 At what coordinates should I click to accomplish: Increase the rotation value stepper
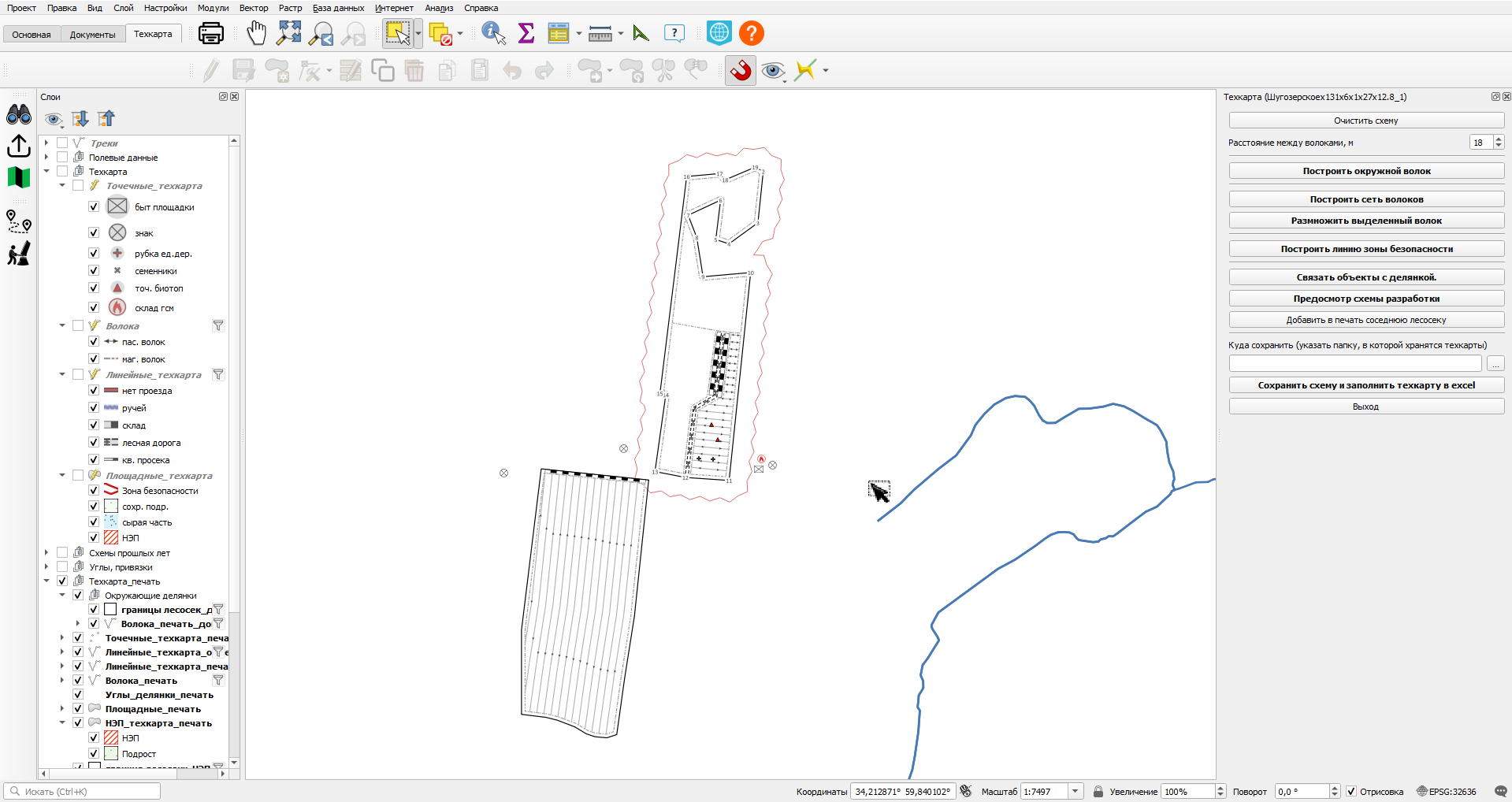1335,788
